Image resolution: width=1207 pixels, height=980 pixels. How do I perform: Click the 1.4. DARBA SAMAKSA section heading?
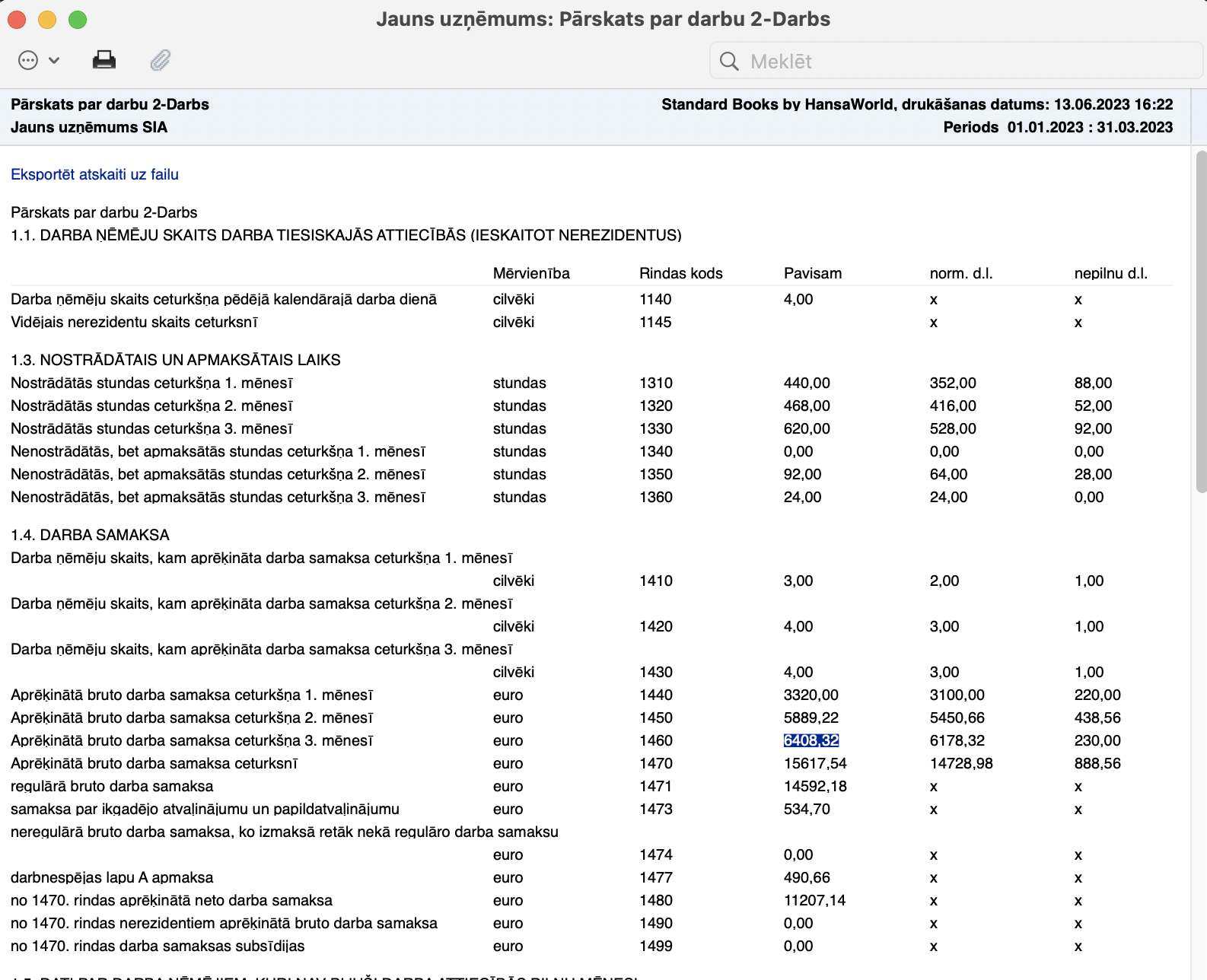pyautogui.click(x=90, y=535)
